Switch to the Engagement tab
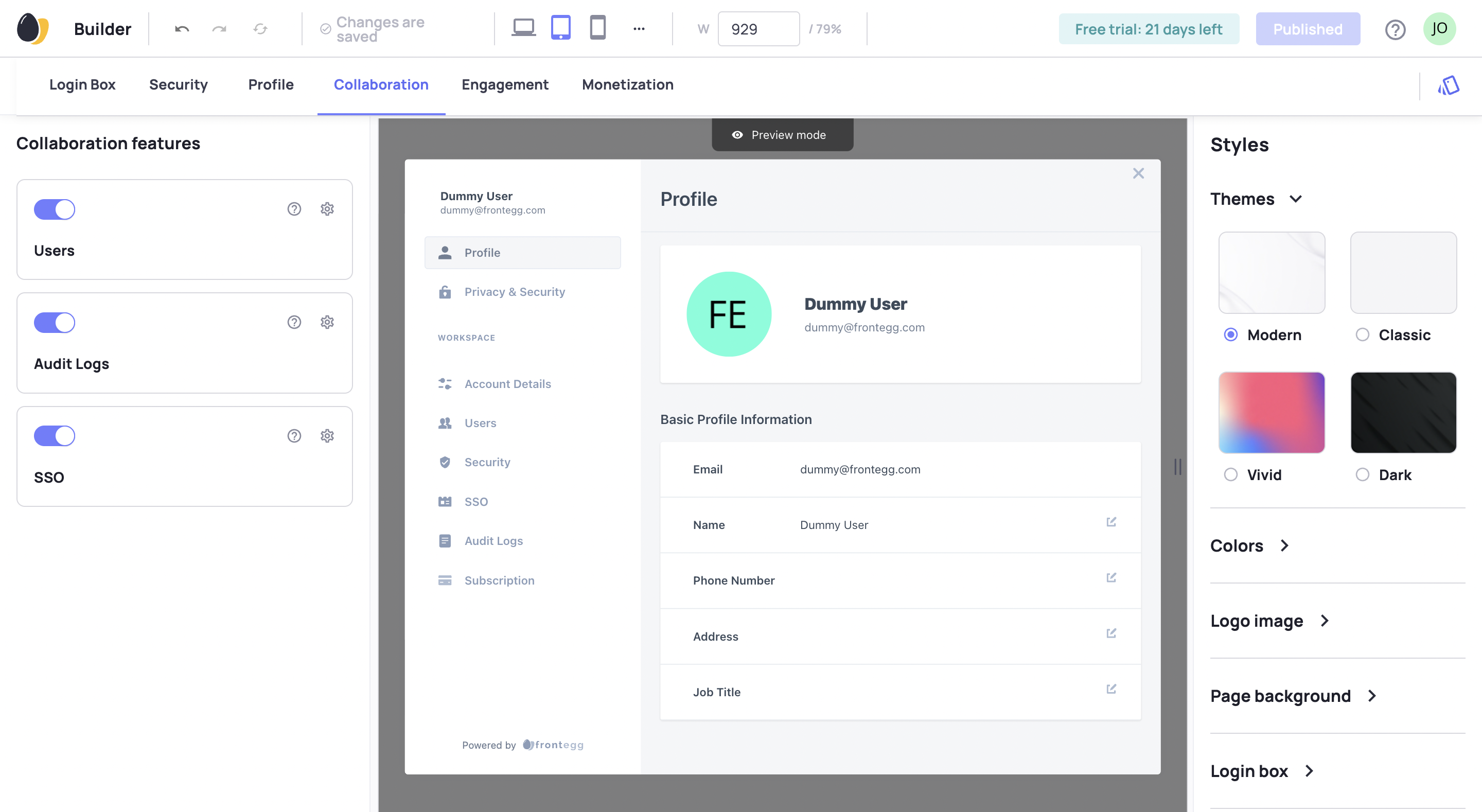 pyautogui.click(x=504, y=84)
